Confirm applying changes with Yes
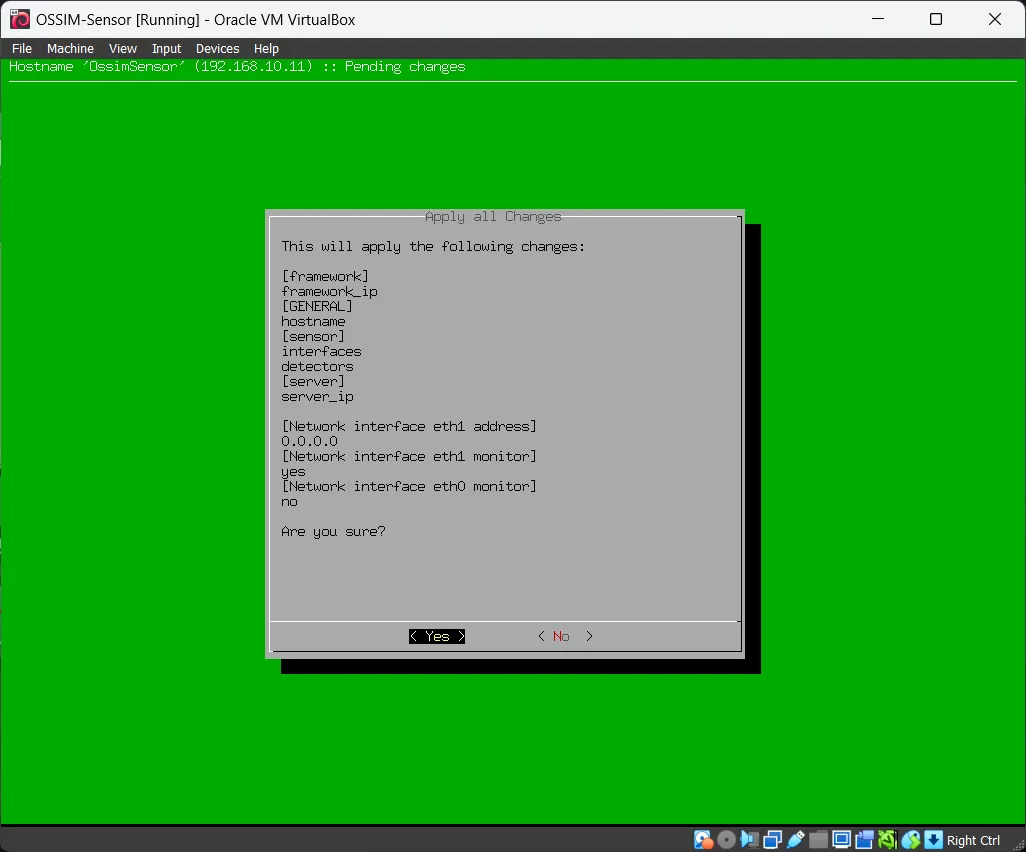 (x=437, y=636)
